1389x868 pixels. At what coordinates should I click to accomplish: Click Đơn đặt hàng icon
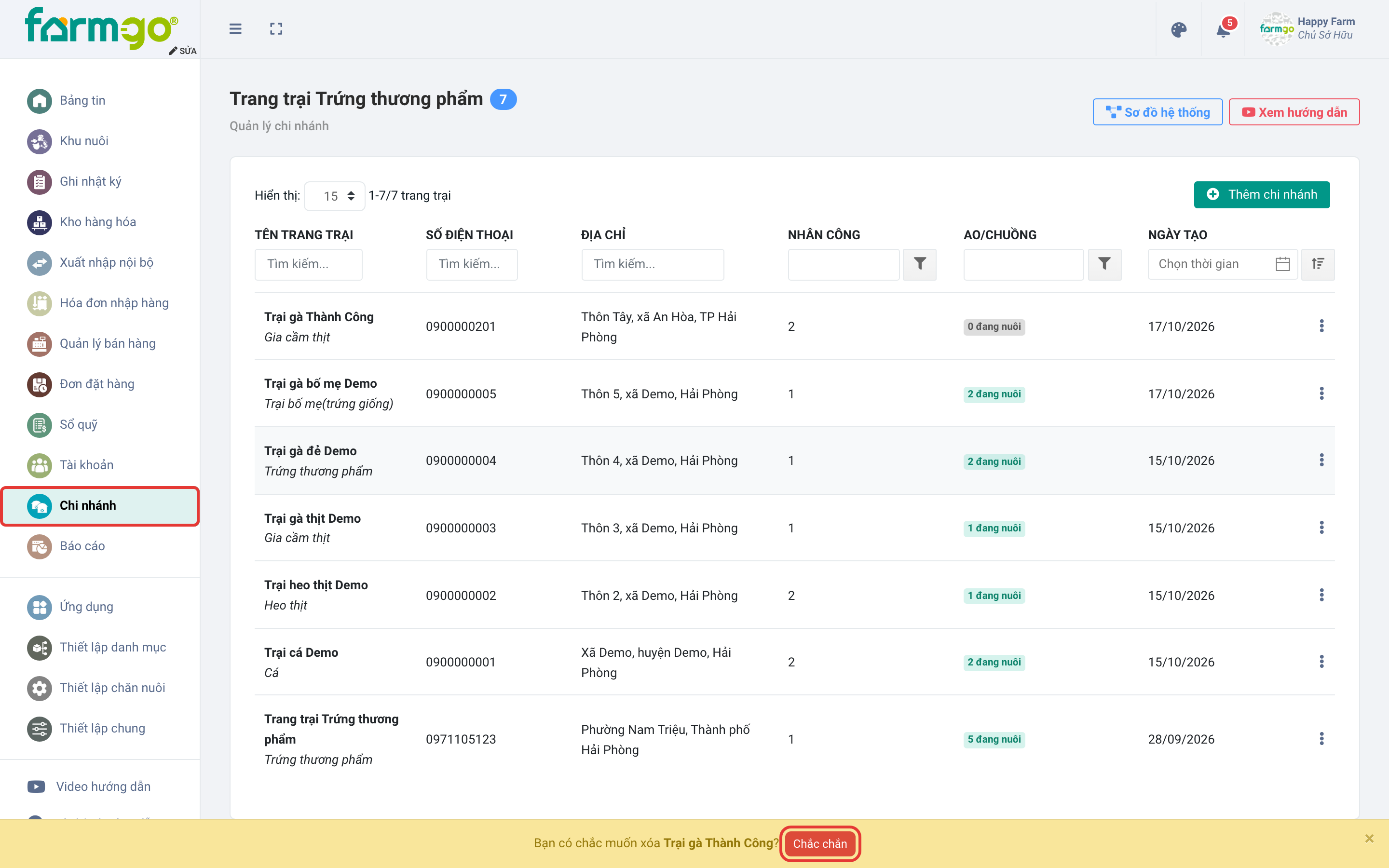[39, 385]
